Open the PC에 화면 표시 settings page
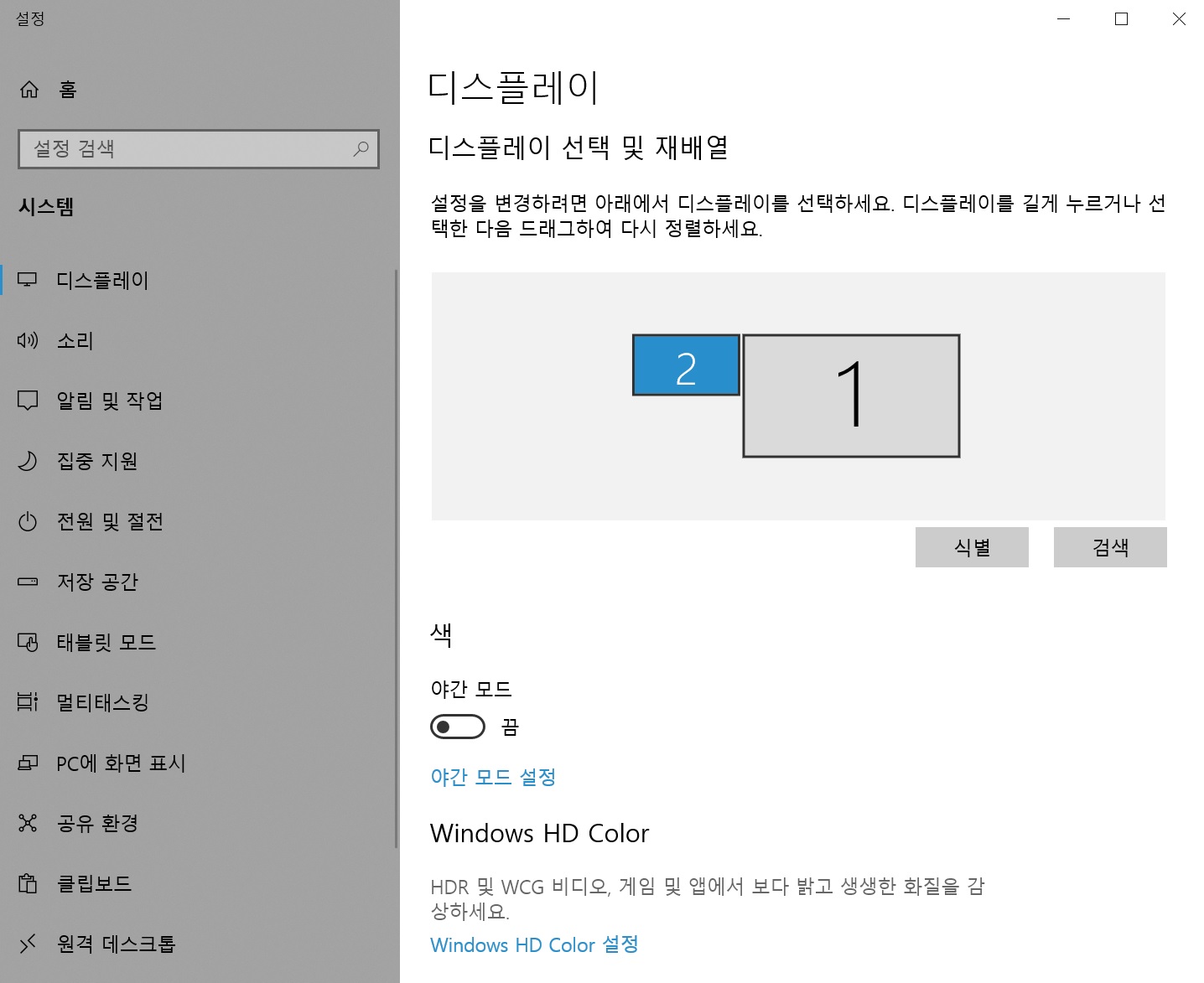This screenshot has height=983, width=1204. pos(121,763)
